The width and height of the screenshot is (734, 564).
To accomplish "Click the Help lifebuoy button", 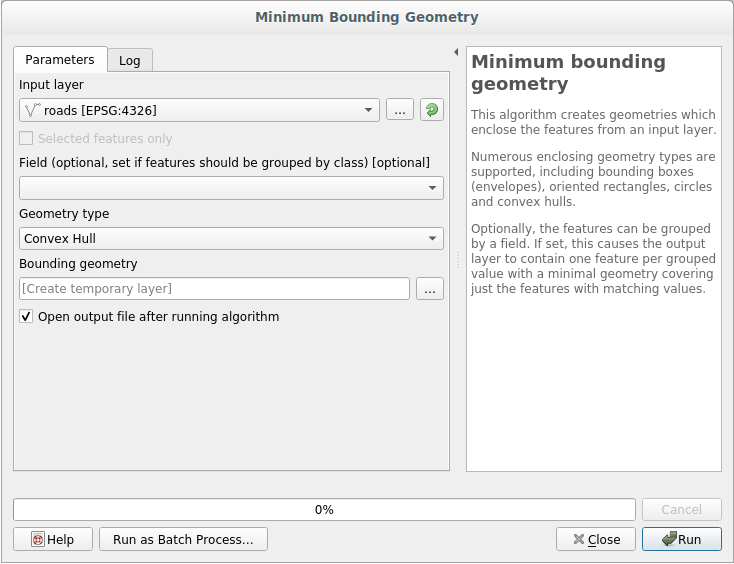I will coord(52,539).
